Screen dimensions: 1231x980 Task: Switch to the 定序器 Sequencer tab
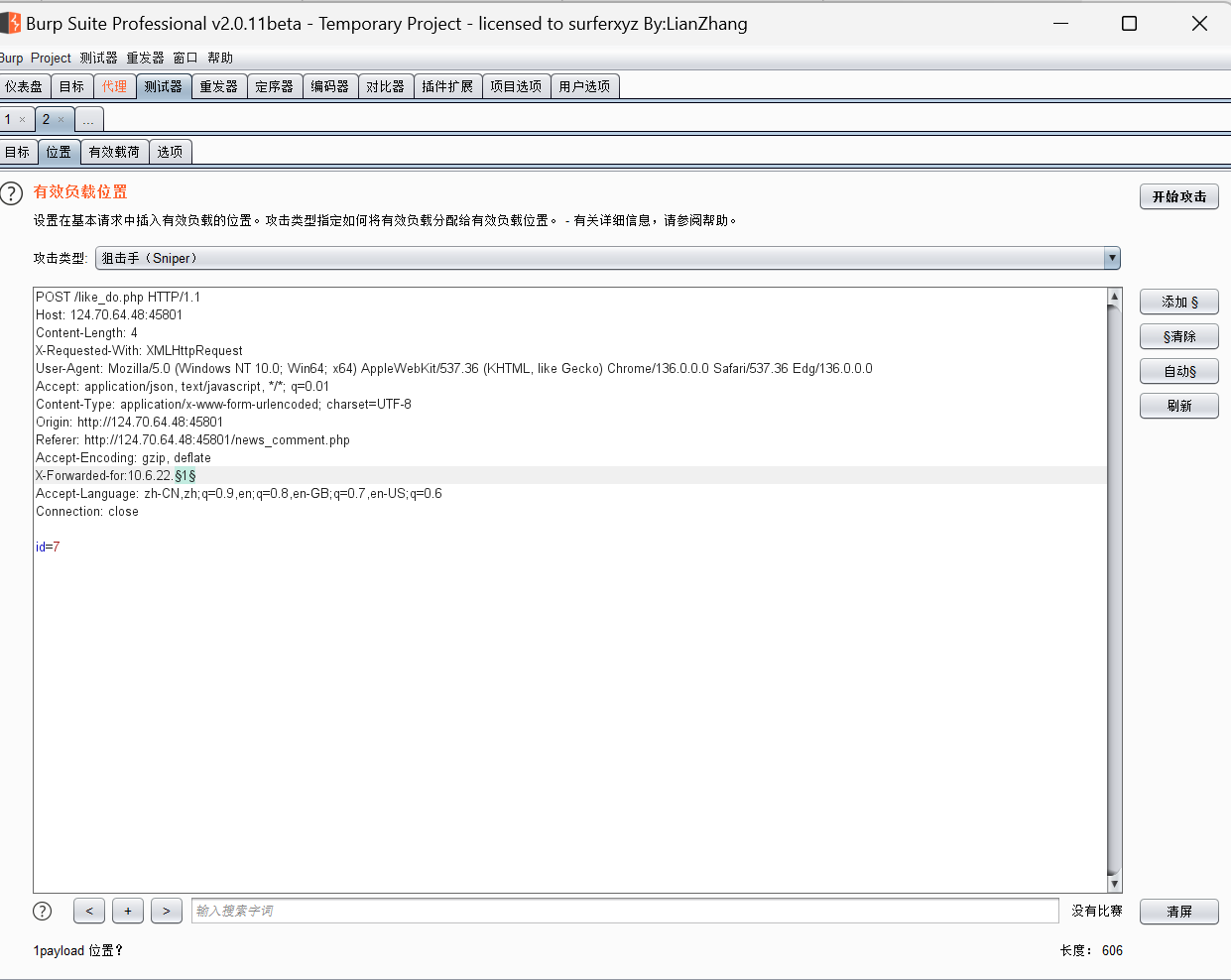pos(275,86)
